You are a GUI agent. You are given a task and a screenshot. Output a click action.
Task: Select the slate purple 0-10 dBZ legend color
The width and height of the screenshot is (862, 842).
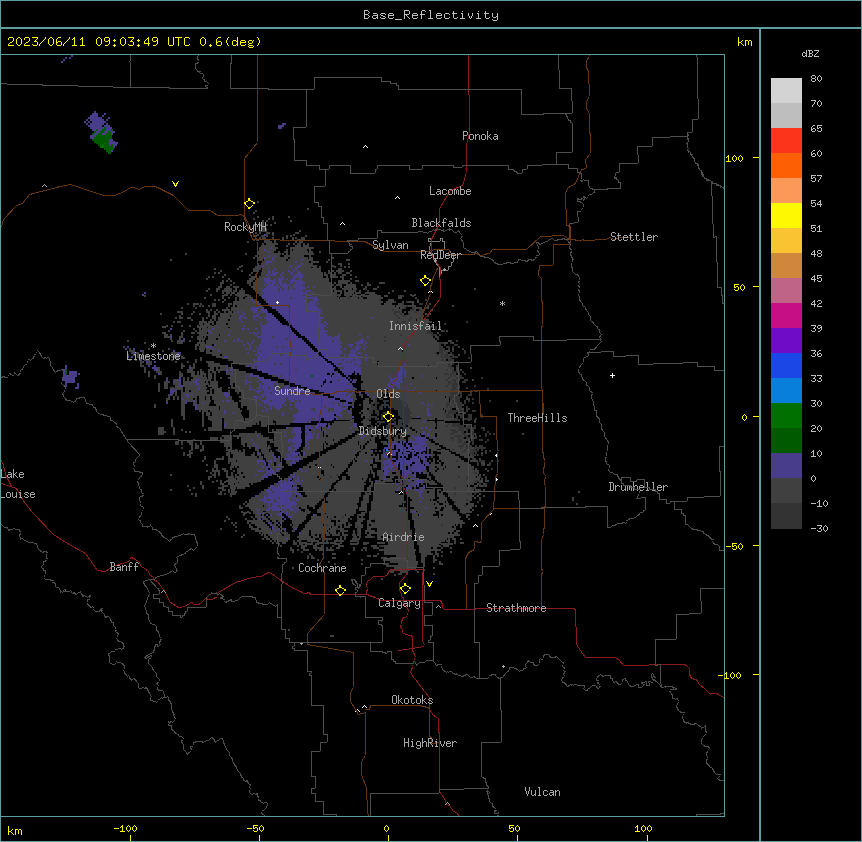(786, 466)
